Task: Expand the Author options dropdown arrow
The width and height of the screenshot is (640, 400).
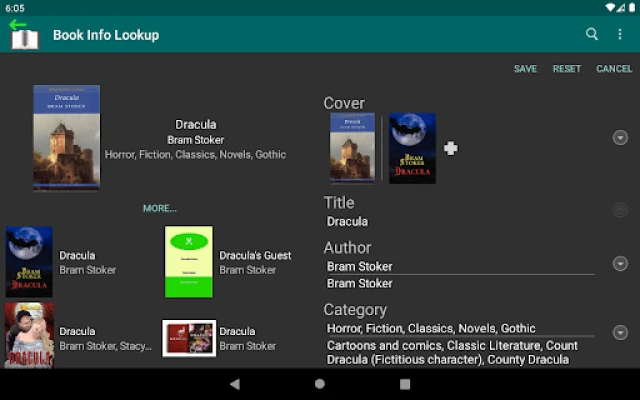Action: pyautogui.click(x=620, y=266)
